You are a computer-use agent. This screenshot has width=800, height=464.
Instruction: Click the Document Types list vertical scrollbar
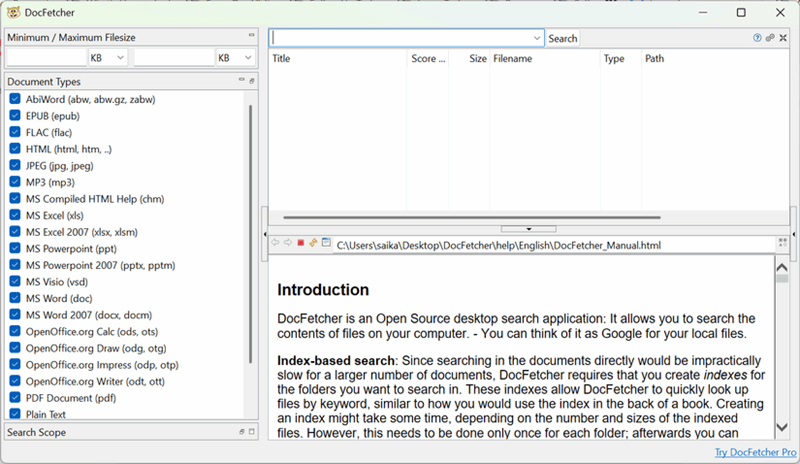click(251, 234)
